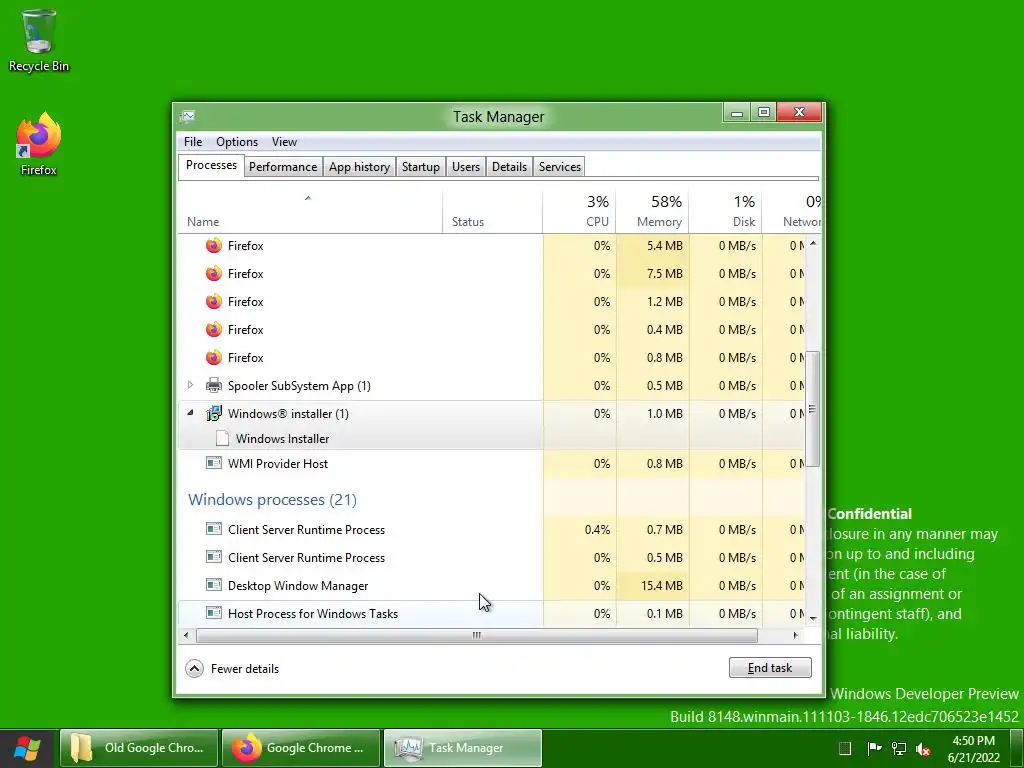Click the End task button
Screen dimensions: 1024x768
[x=770, y=667]
